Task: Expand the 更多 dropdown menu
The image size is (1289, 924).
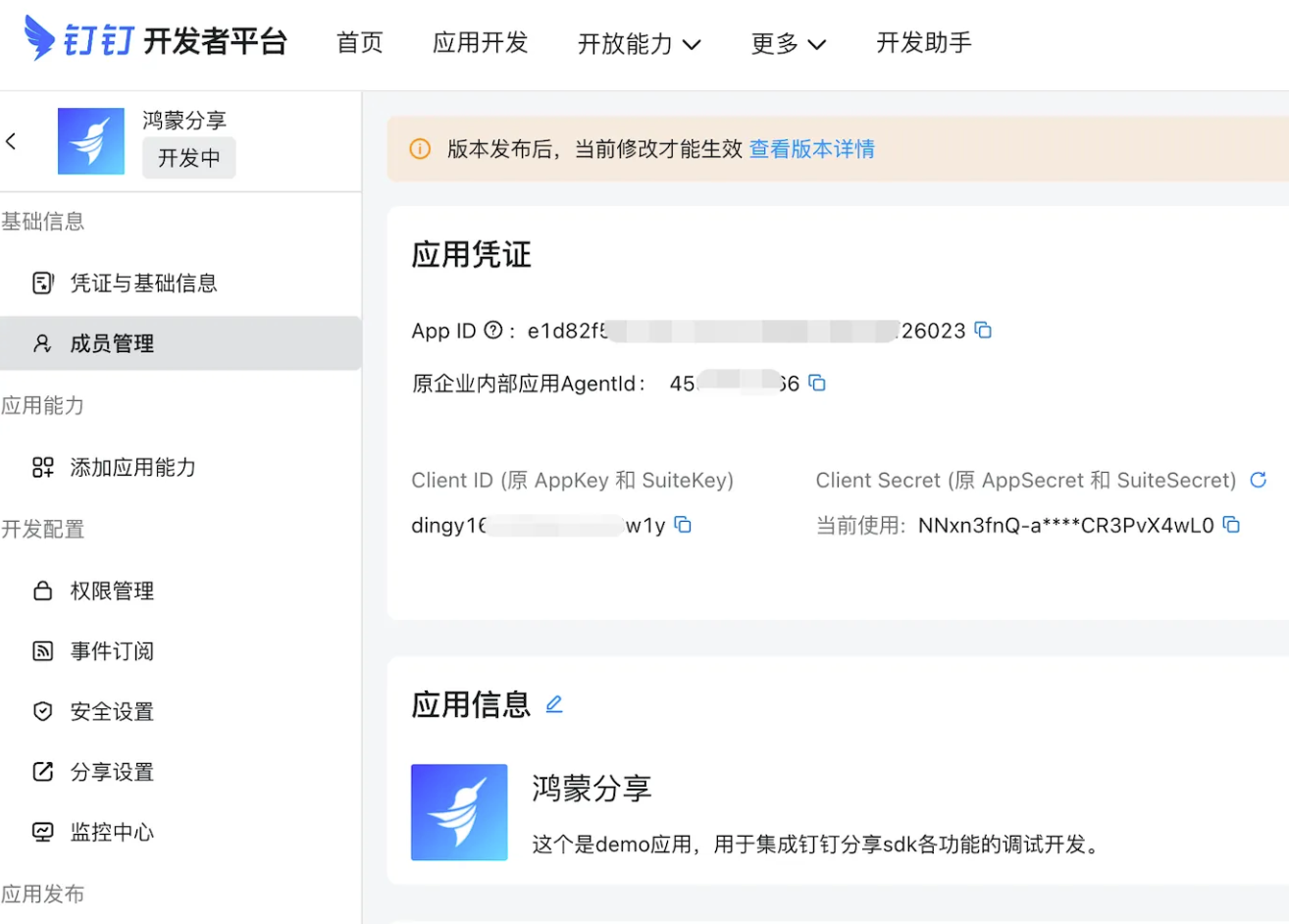Action: pyautogui.click(x=789, y=44)
